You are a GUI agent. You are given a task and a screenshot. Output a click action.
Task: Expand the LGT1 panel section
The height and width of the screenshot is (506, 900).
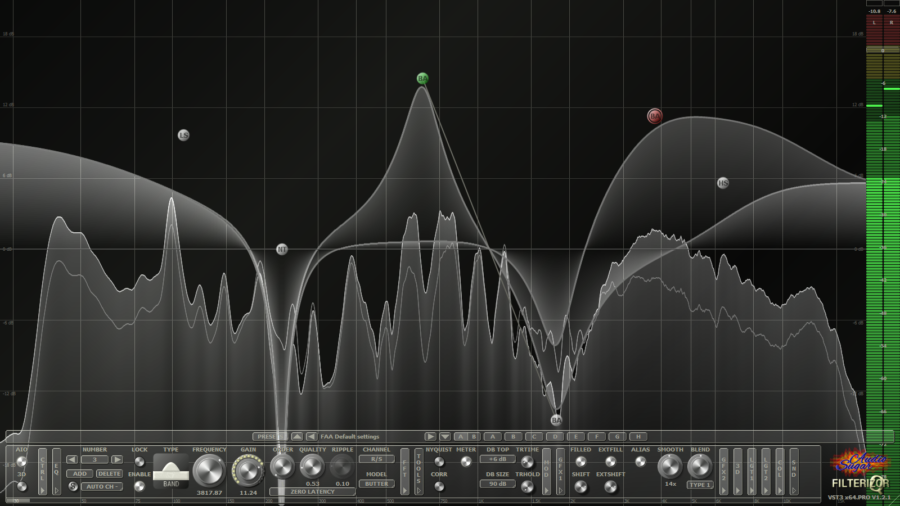(x=751, y=472)
